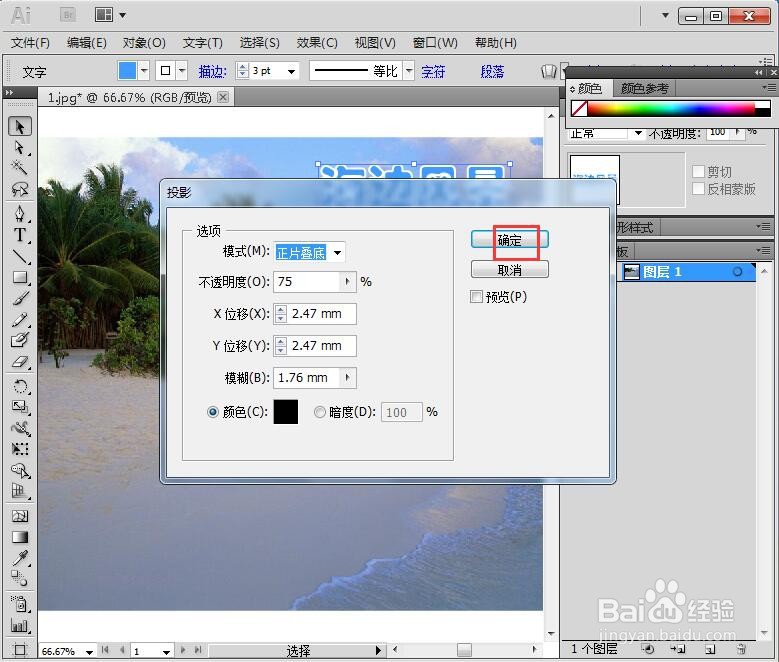This screenshot has width=779, height=662.
Task: Select the Eyedropper tool
Action: pos(20,558)
